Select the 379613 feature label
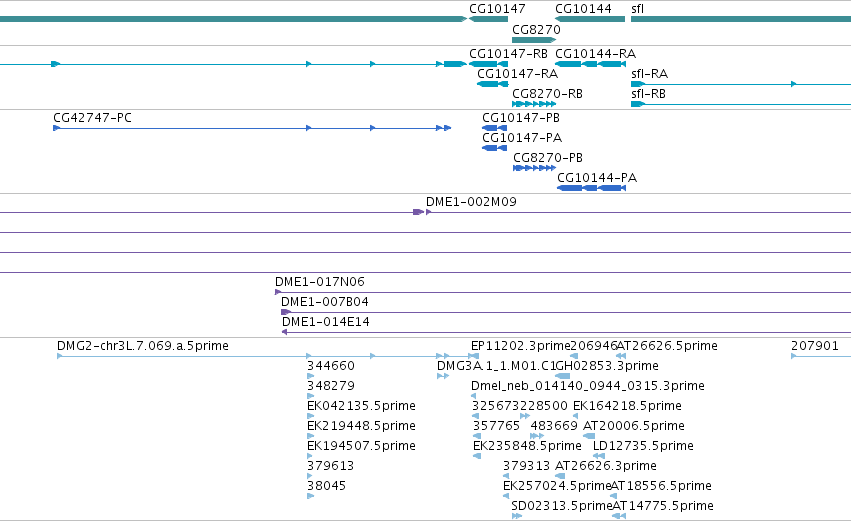 pyautogui.click(x=331, y=466)
